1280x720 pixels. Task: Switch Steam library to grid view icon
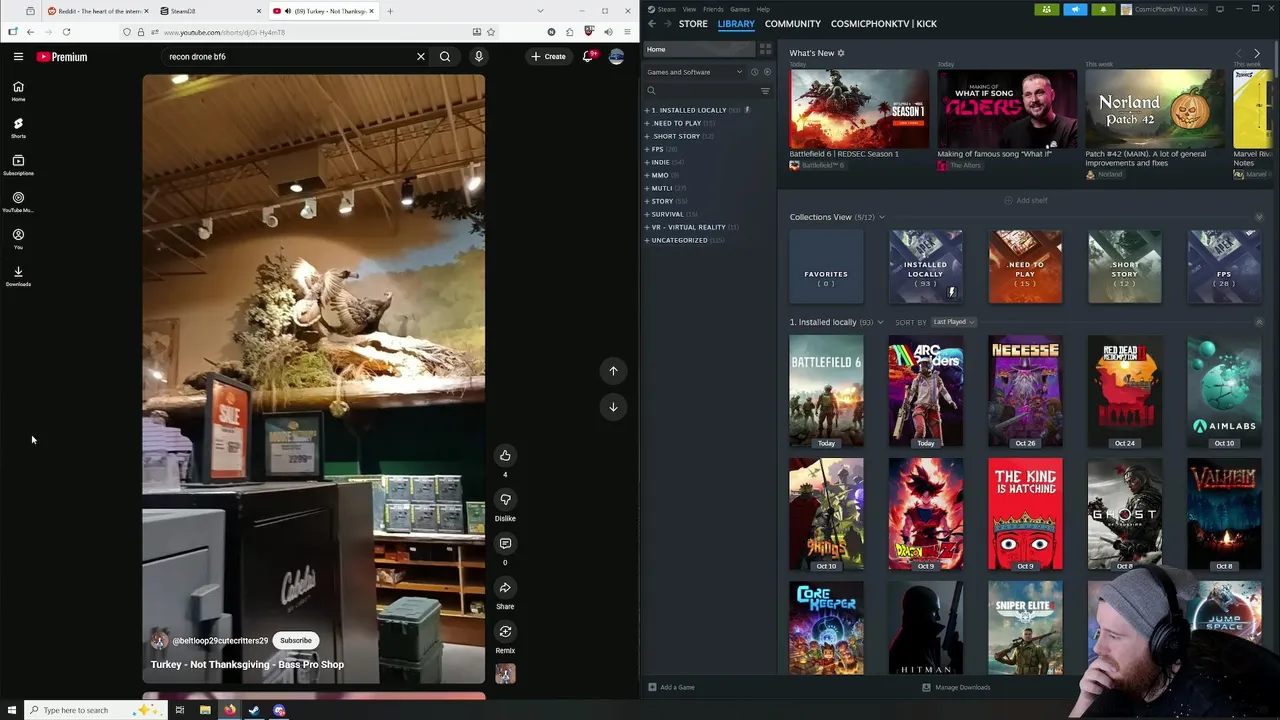(x=765, y=49)
